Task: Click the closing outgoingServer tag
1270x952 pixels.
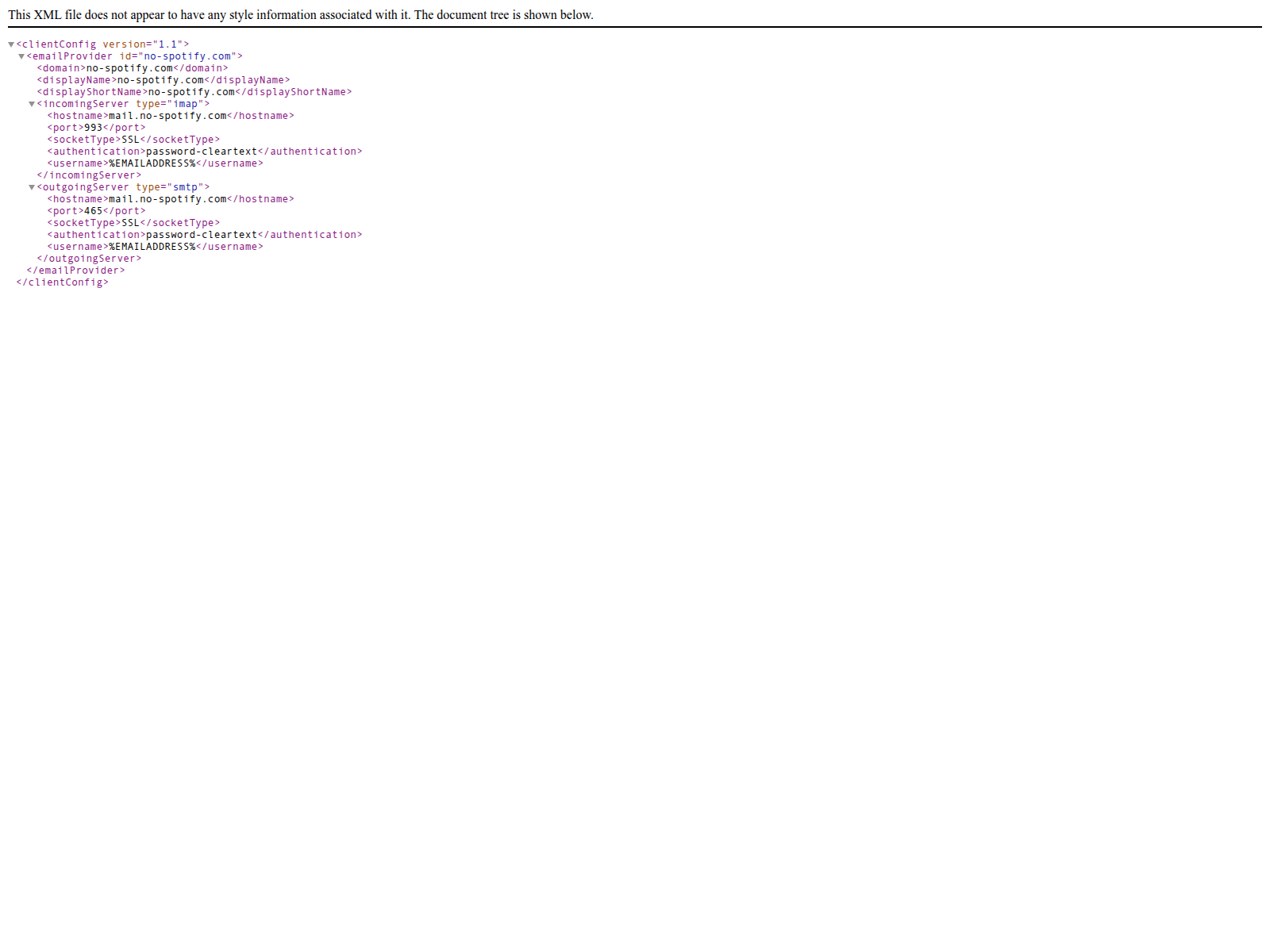Action: tap(89, 259)
